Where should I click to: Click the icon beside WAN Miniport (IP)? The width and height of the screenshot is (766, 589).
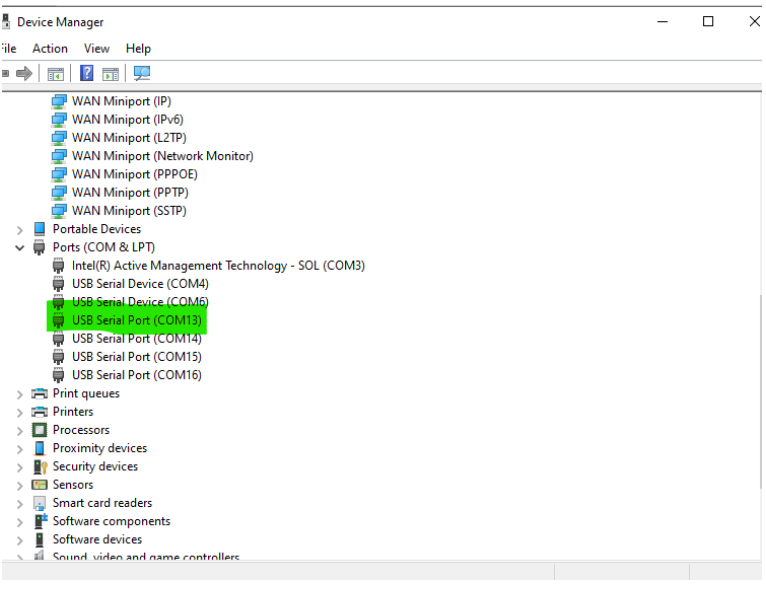[59, 102]
